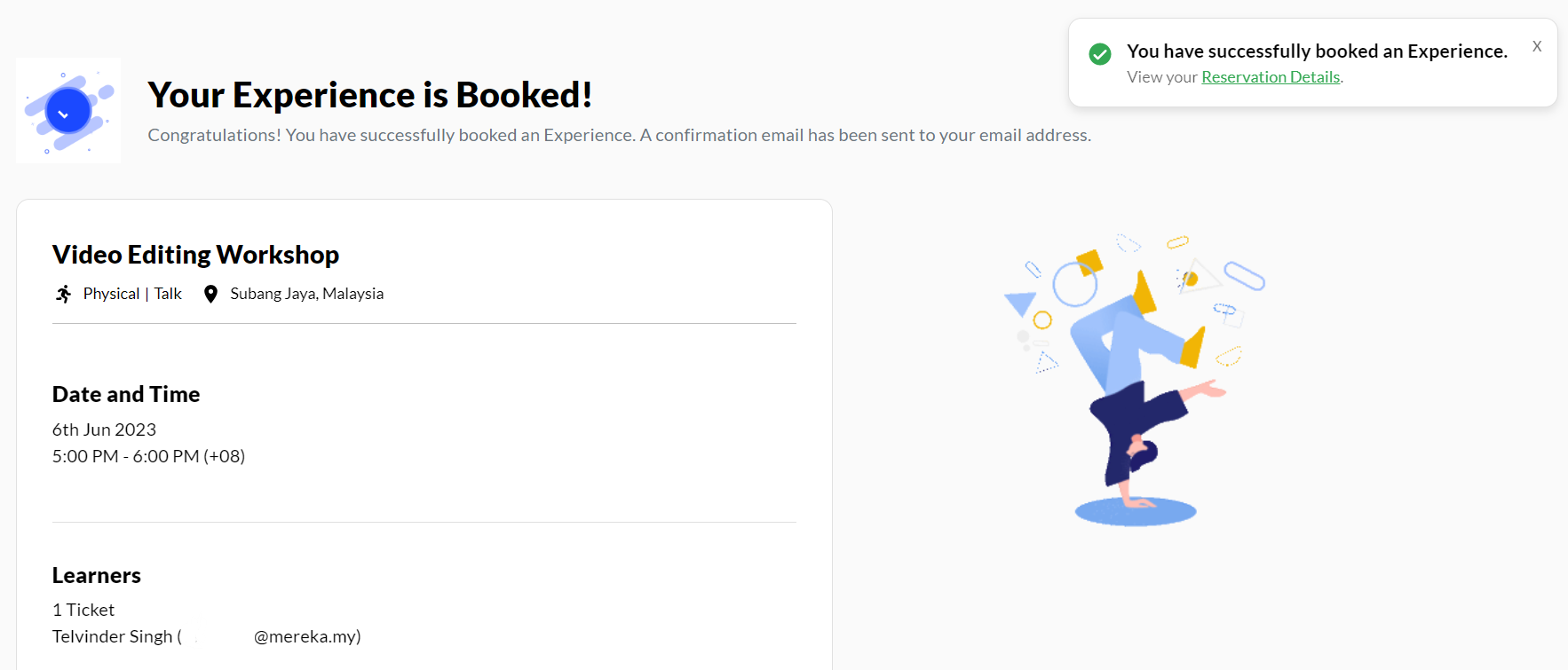Click the running person Physical icon
The height and width of the screenshot is (670, 1568).
coord(64,294)
